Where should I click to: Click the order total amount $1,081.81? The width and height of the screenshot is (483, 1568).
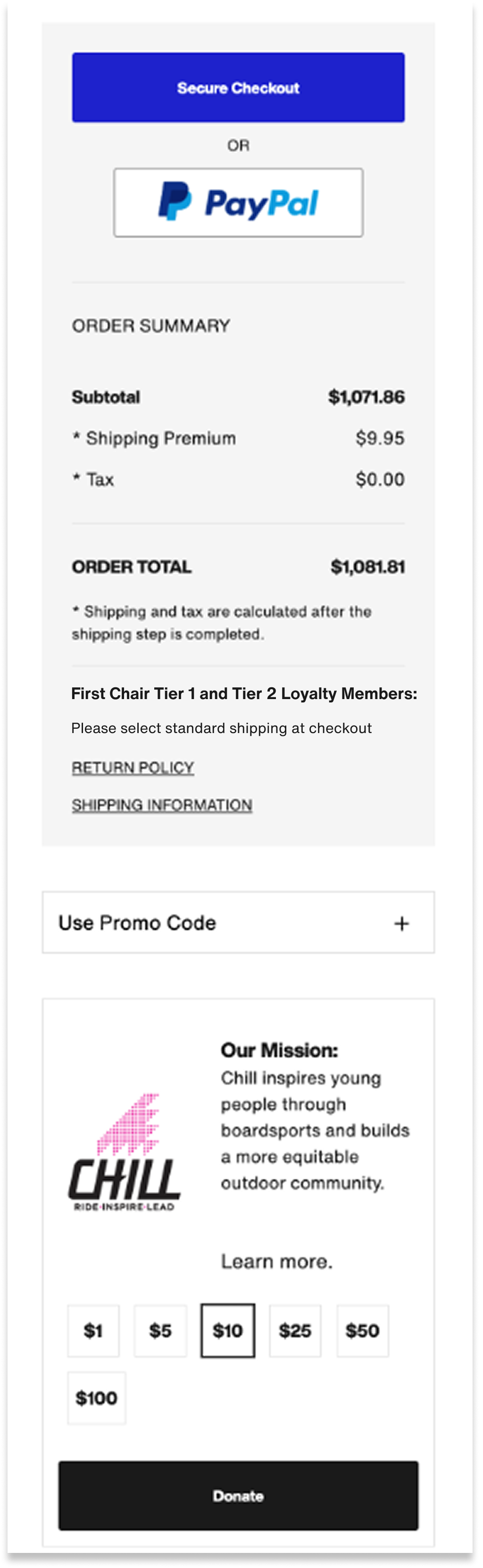tap(367, 567)
